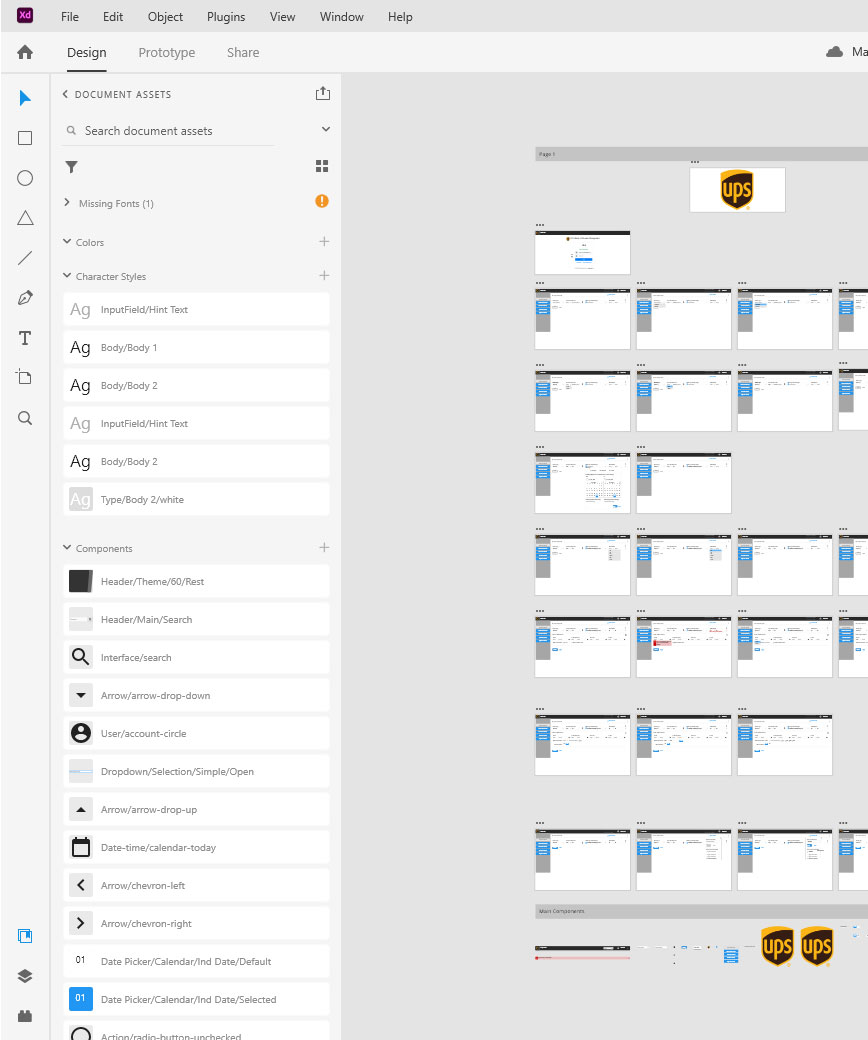The height and width of the screenshot is (1040, 868).
Task: Select the Artboard tool
Action: (25, 377)
